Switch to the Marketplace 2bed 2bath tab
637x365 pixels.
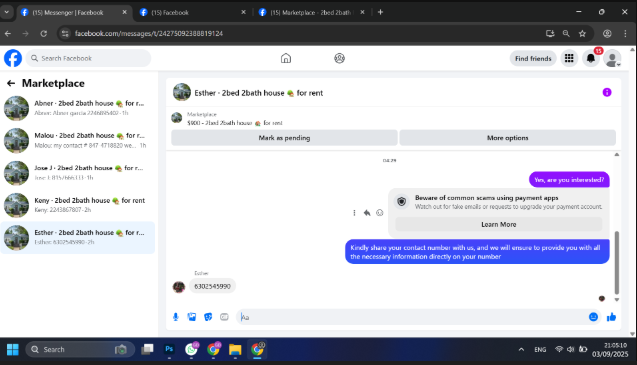312,13
